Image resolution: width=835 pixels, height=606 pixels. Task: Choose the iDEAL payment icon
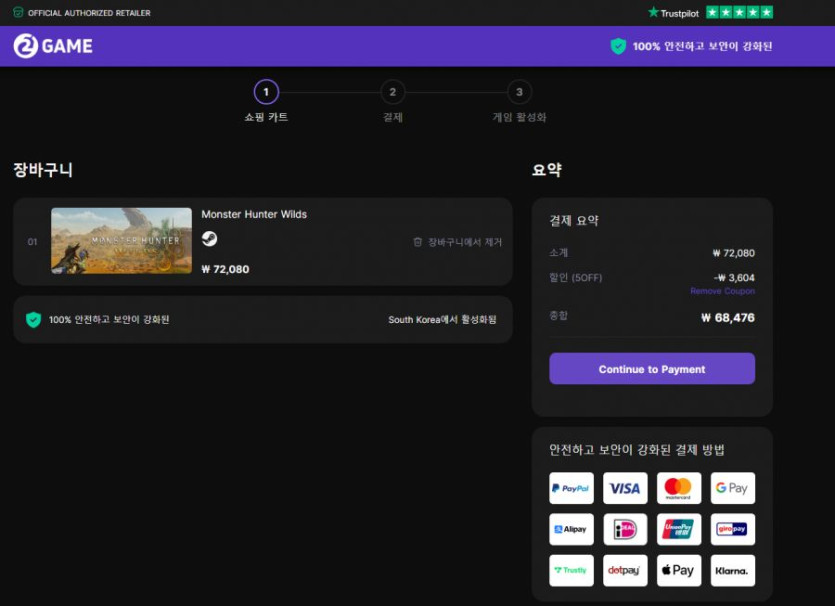tap(625, 529)
